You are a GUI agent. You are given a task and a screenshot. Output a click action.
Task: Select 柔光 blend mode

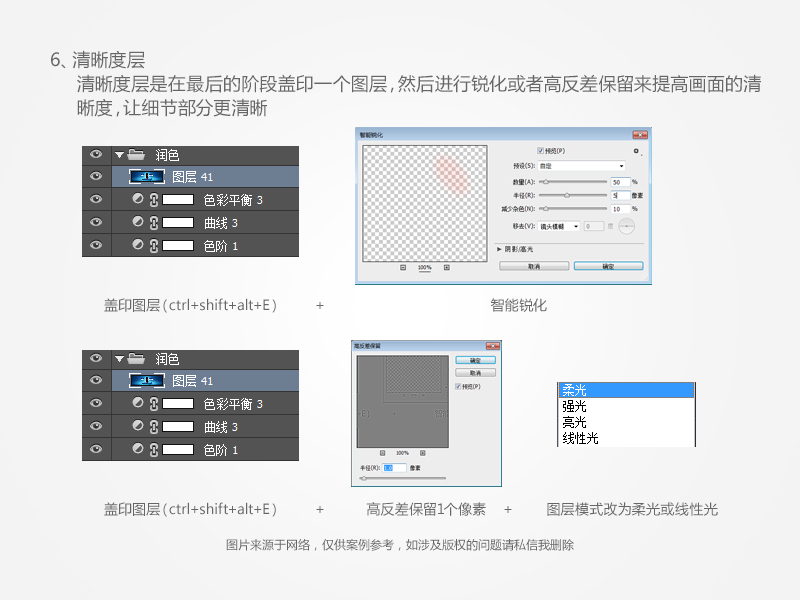click(x=626, y=390)
